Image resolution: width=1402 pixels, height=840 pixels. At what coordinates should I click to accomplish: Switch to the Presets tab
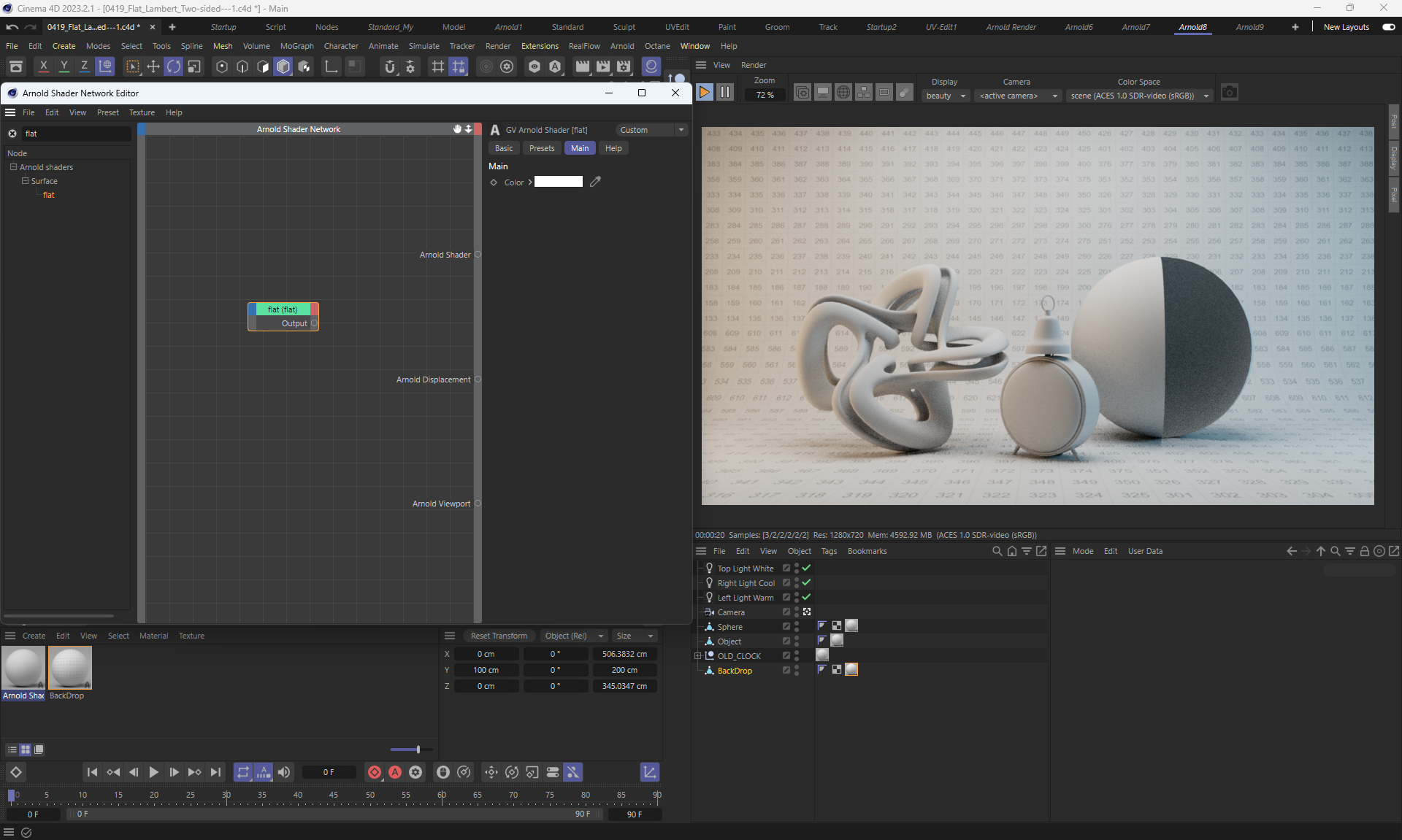click(541, 148)
